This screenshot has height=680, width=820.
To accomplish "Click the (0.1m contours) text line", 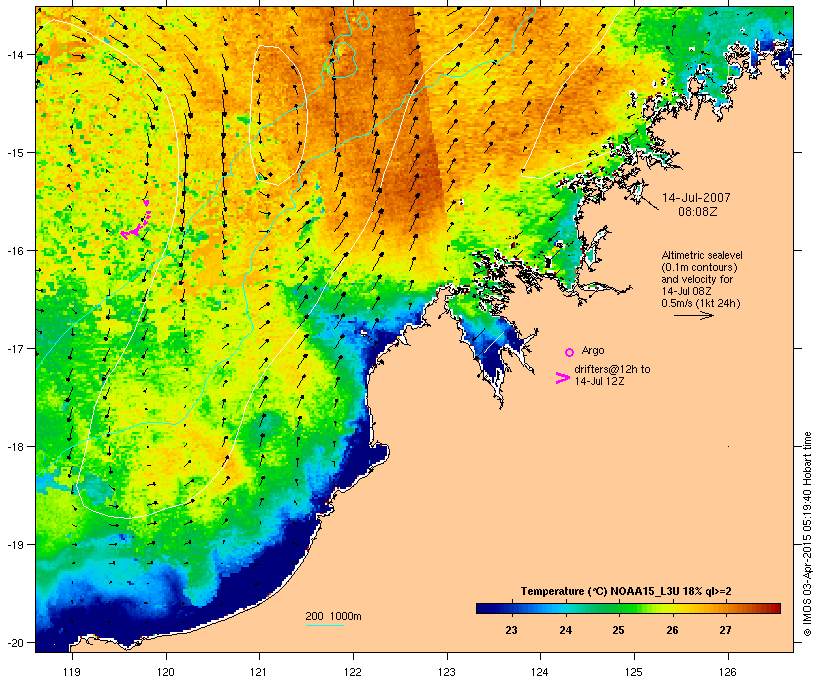I will pos(699,267).
